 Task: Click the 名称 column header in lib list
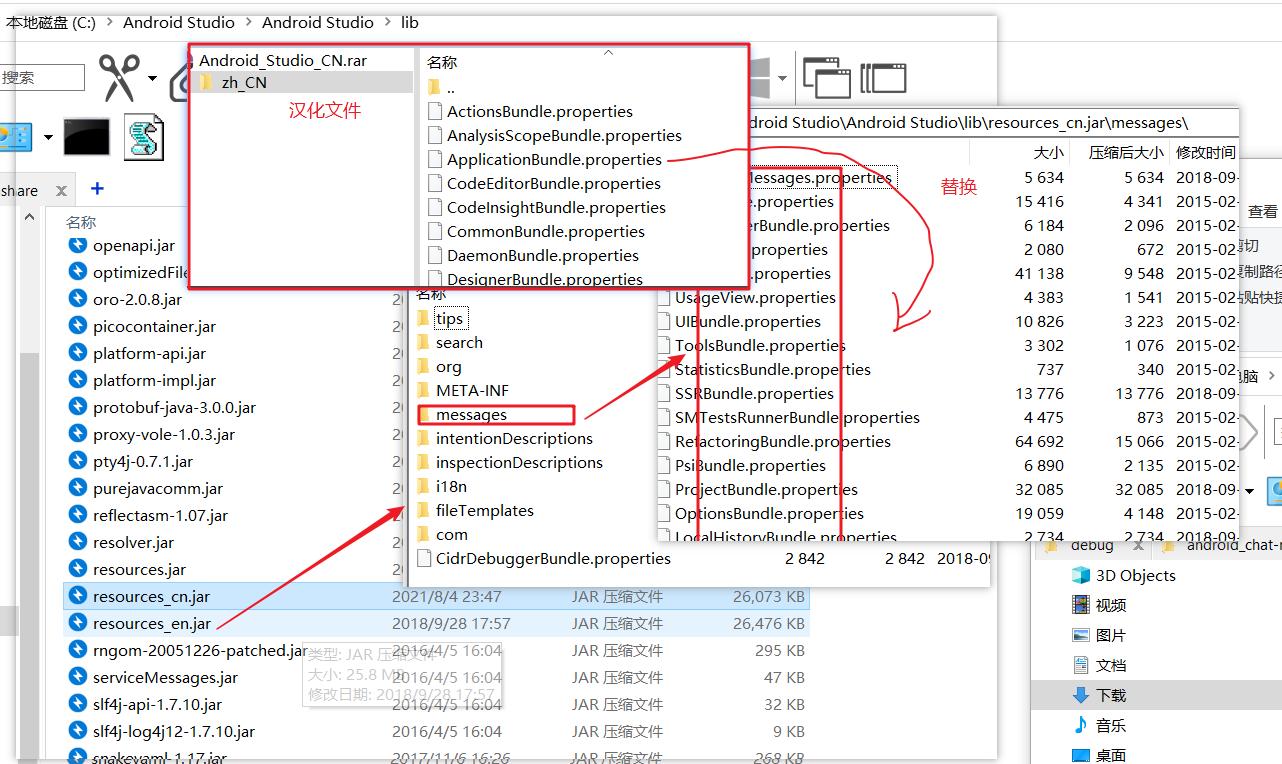pos(81,222)
